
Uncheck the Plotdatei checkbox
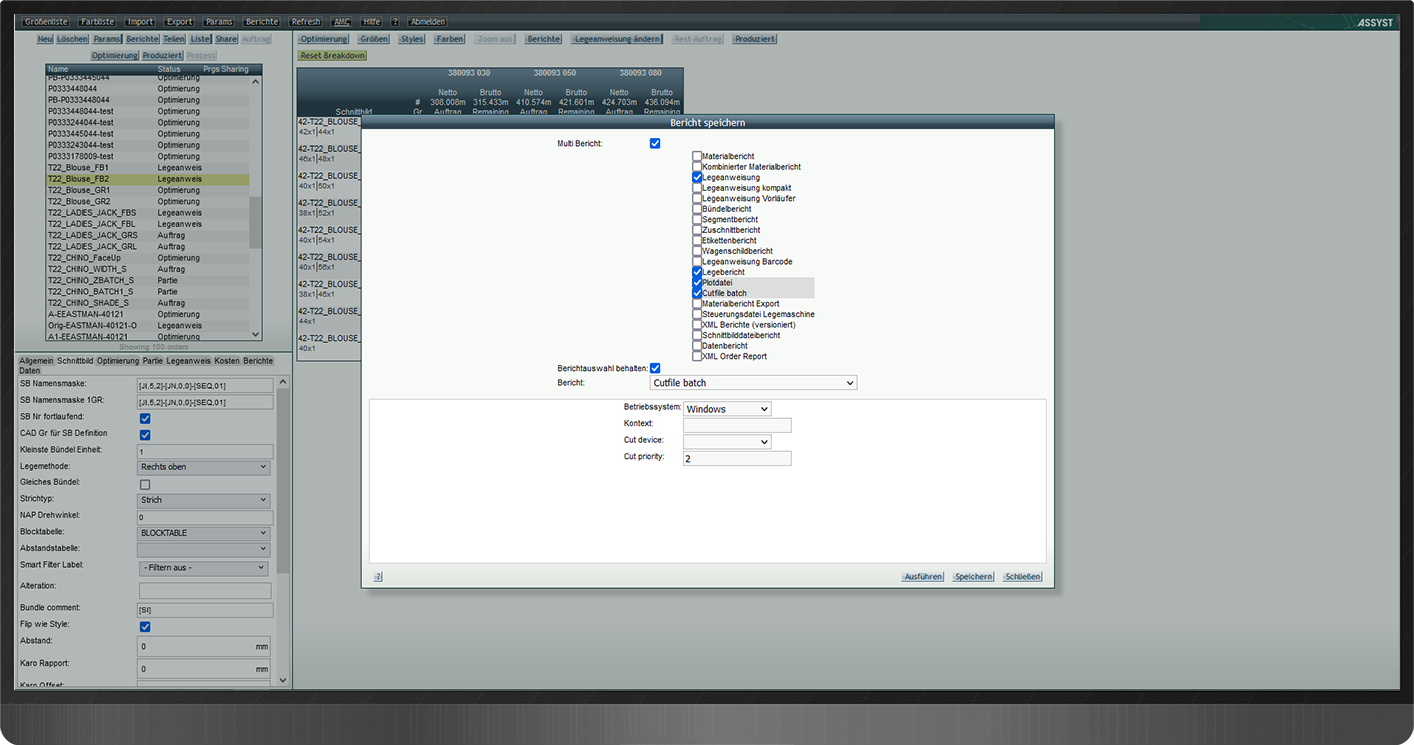point(697,282)
